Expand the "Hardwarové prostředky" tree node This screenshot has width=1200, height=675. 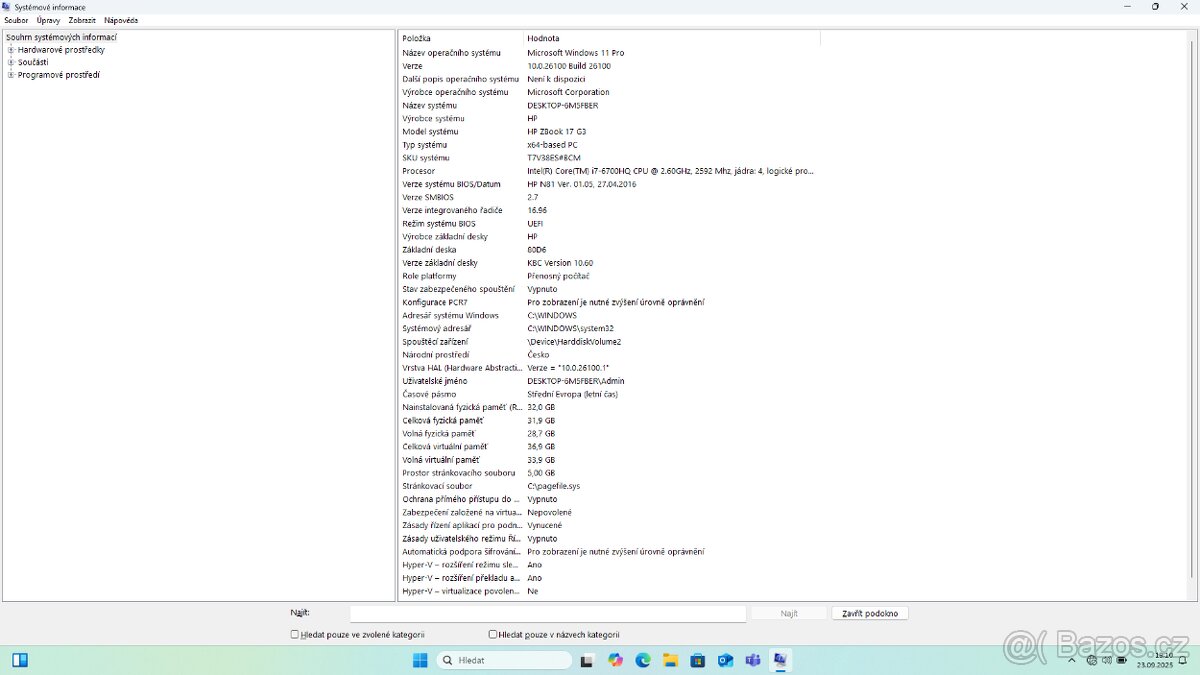click(x=11, y=50)
